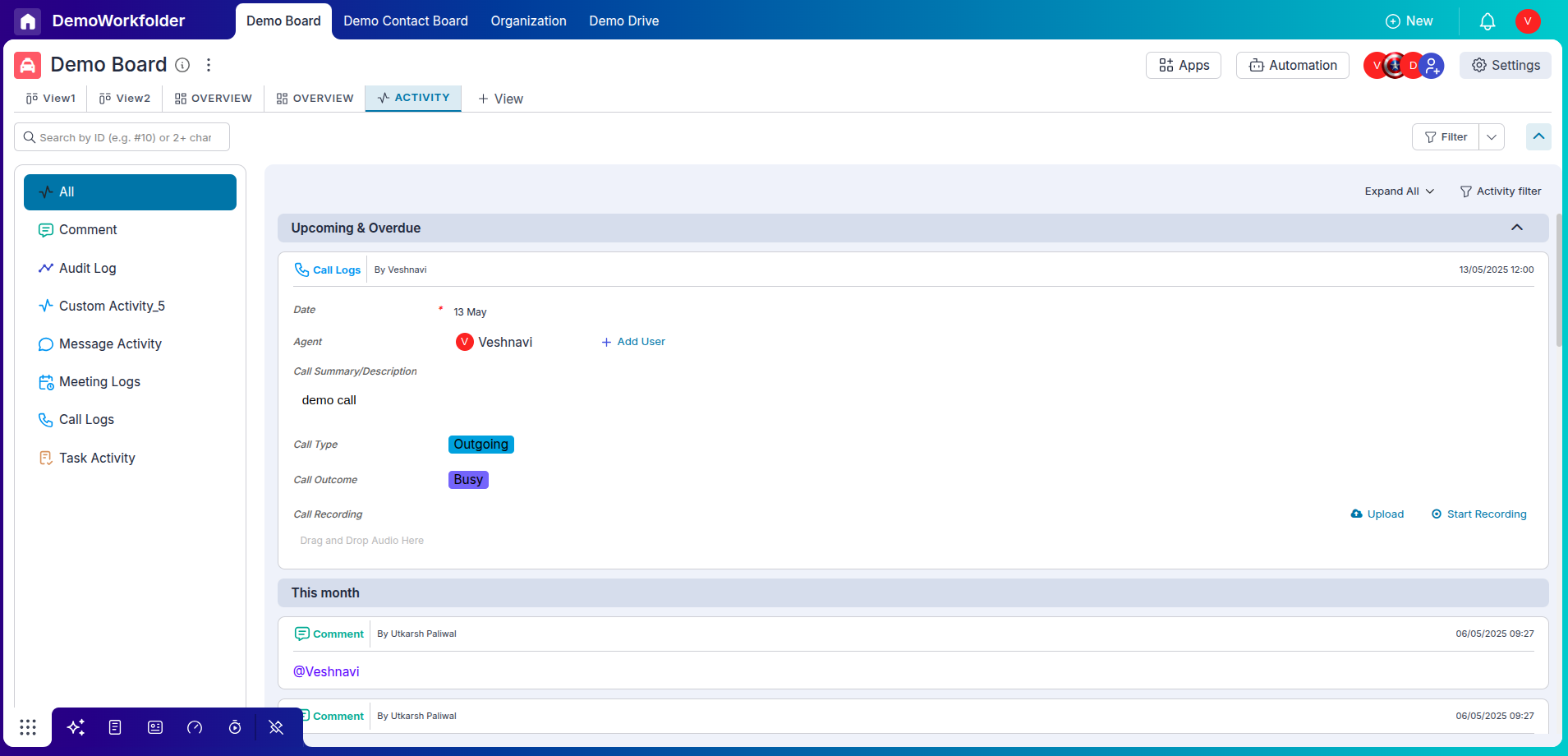Open board Settings
This screenshot has width=1568, height=756.
pos(1506,66)
